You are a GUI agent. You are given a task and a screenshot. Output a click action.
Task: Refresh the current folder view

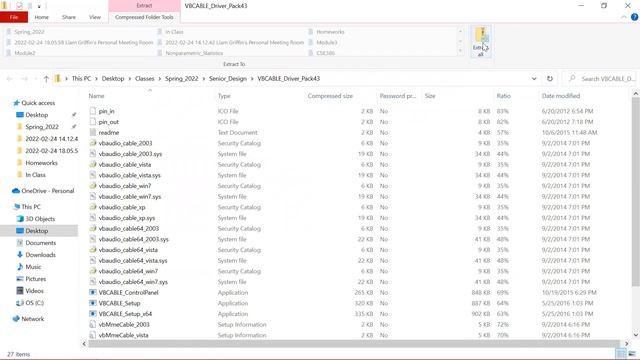pyautogui.click(x=550, y=79)
